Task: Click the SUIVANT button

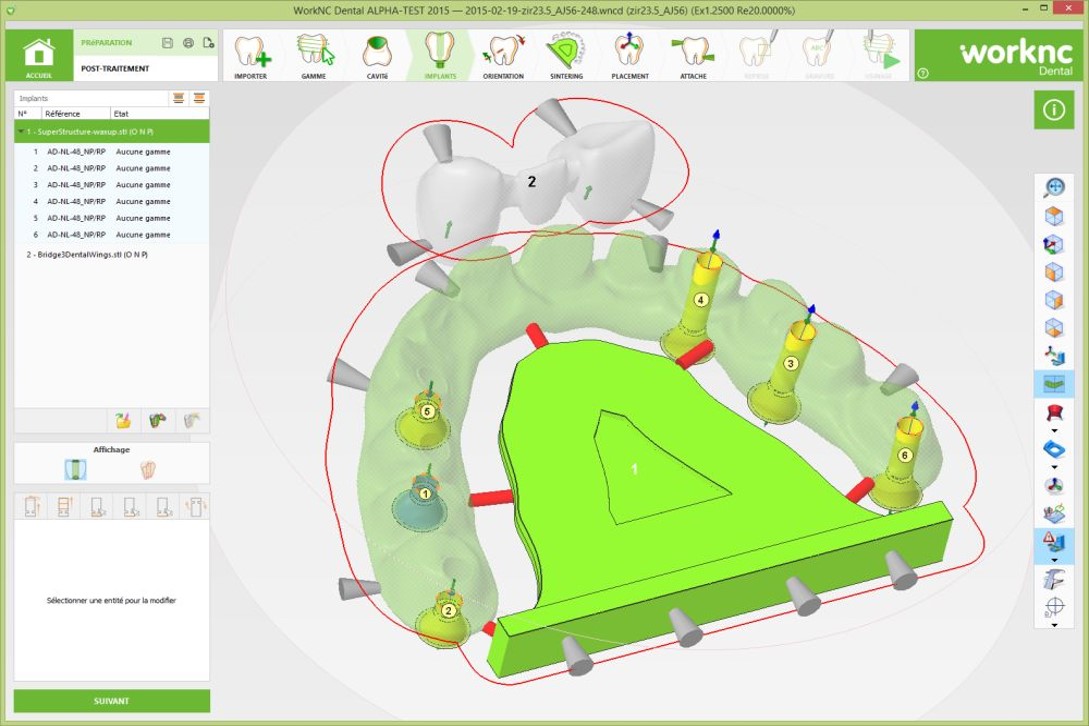Action: point(111,701)
